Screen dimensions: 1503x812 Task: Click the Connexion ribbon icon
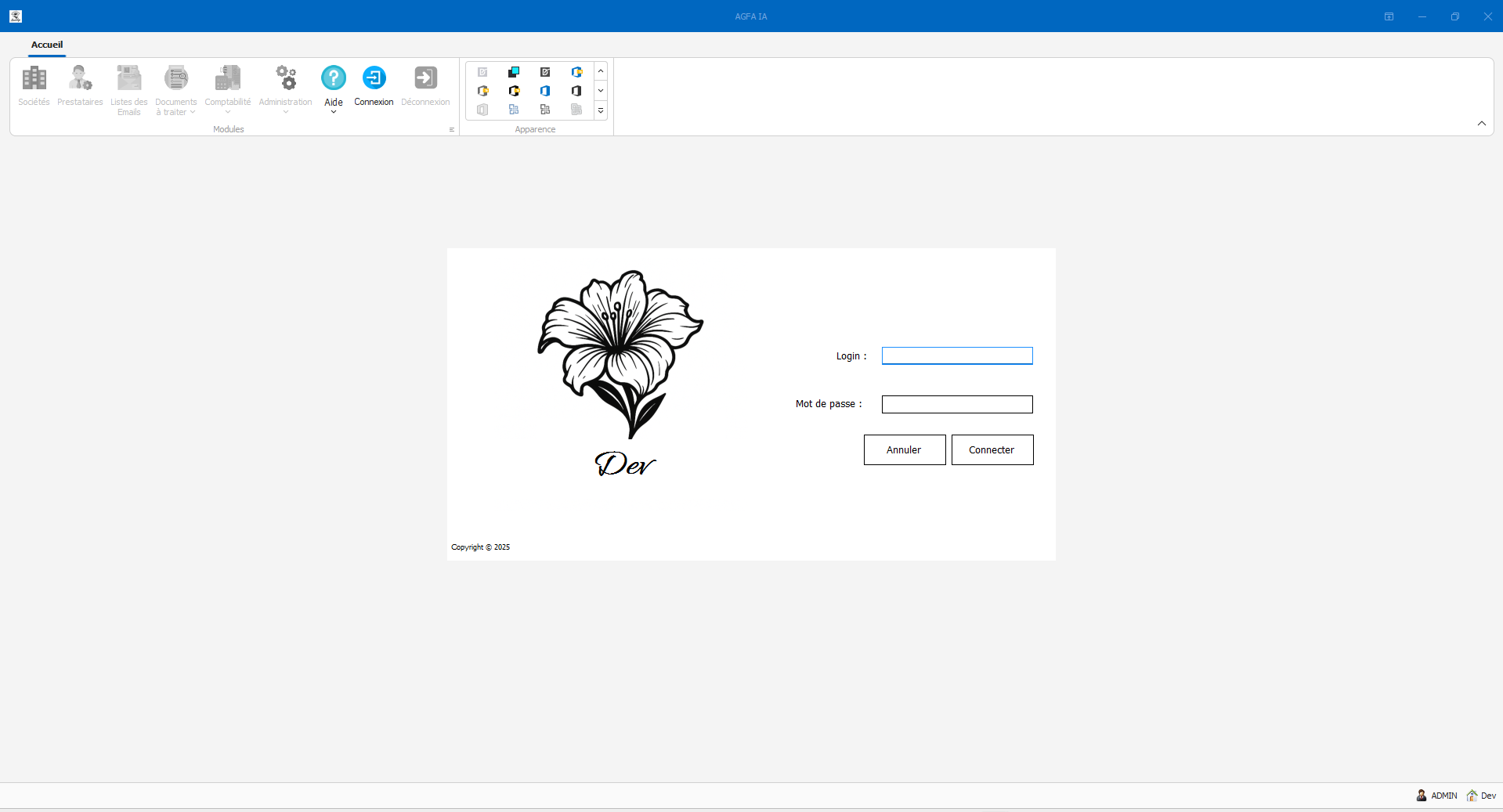tap(374, 78)
